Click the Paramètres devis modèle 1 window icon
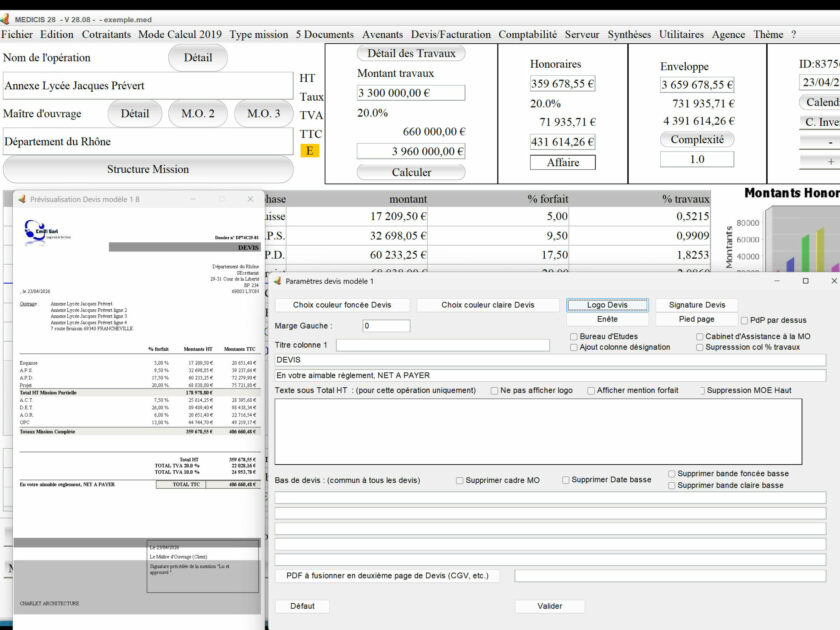Image resolution: width=840 pixels, height=630 pixels. tap(278, 281)
